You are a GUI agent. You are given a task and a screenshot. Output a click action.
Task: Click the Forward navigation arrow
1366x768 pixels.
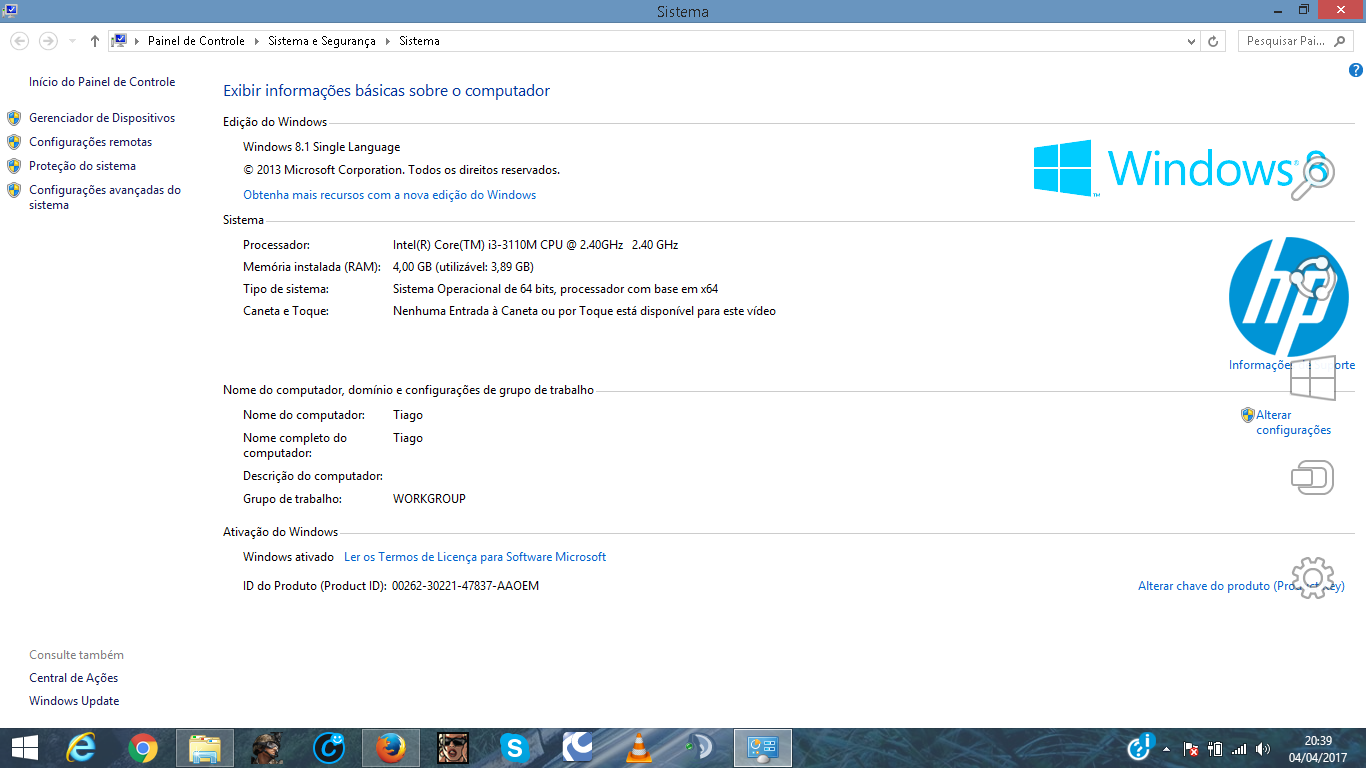48,41
